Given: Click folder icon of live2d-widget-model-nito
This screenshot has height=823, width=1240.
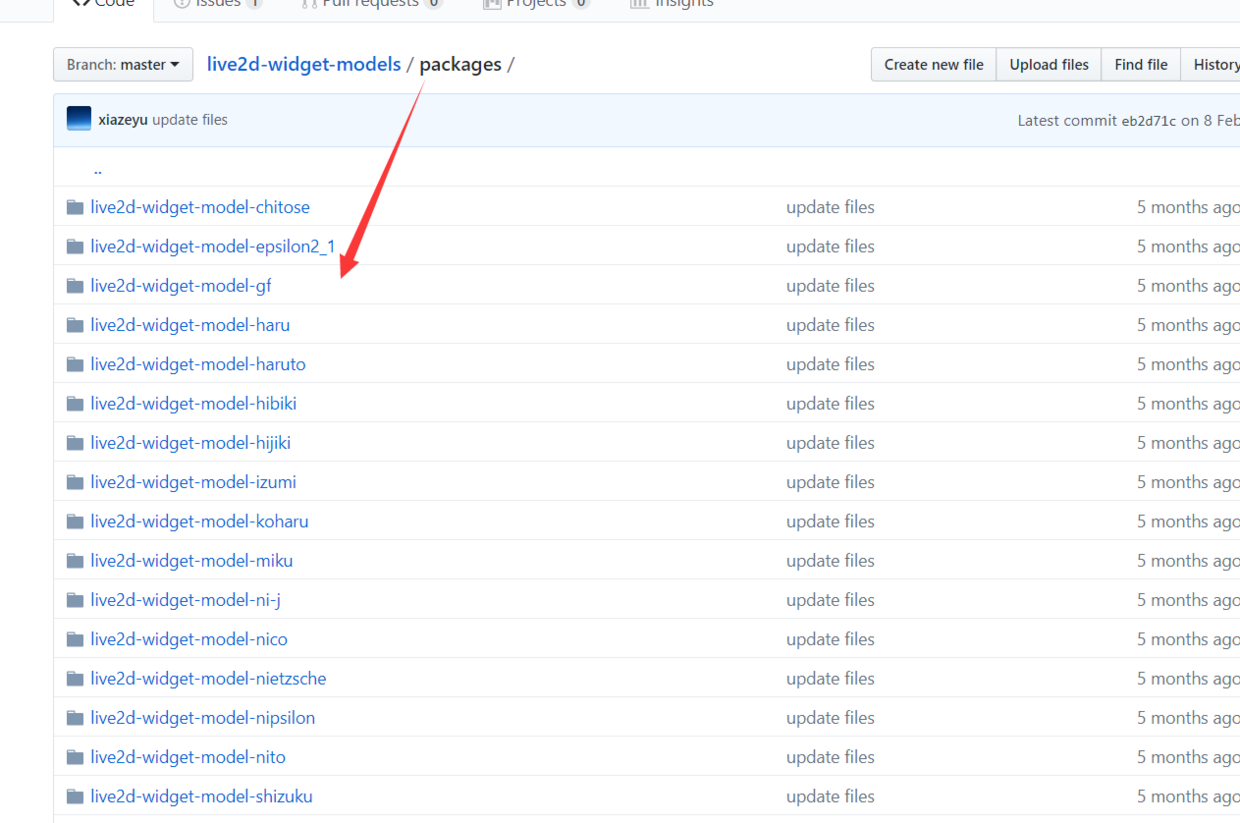Looking at the screenshot, I should tap(75, 757).
